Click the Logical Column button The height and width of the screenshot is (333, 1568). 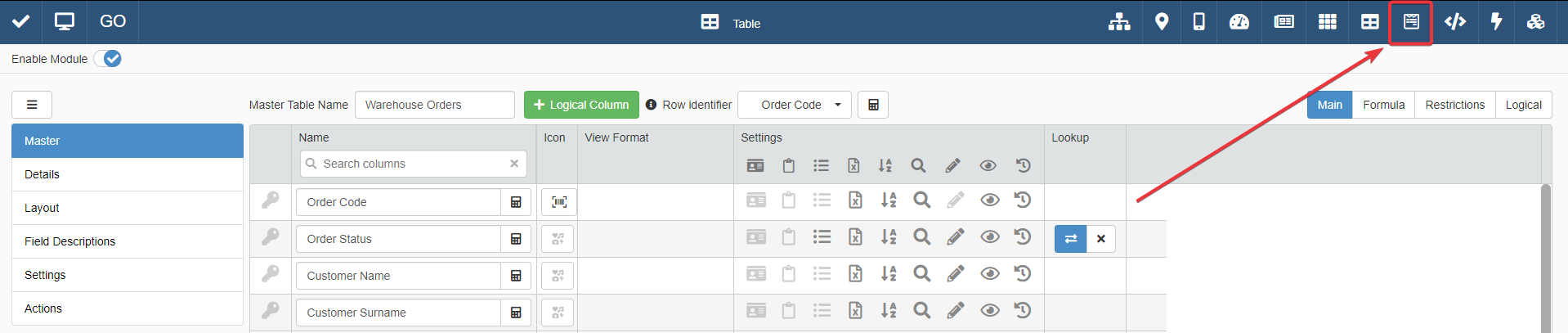coord(581,105)
